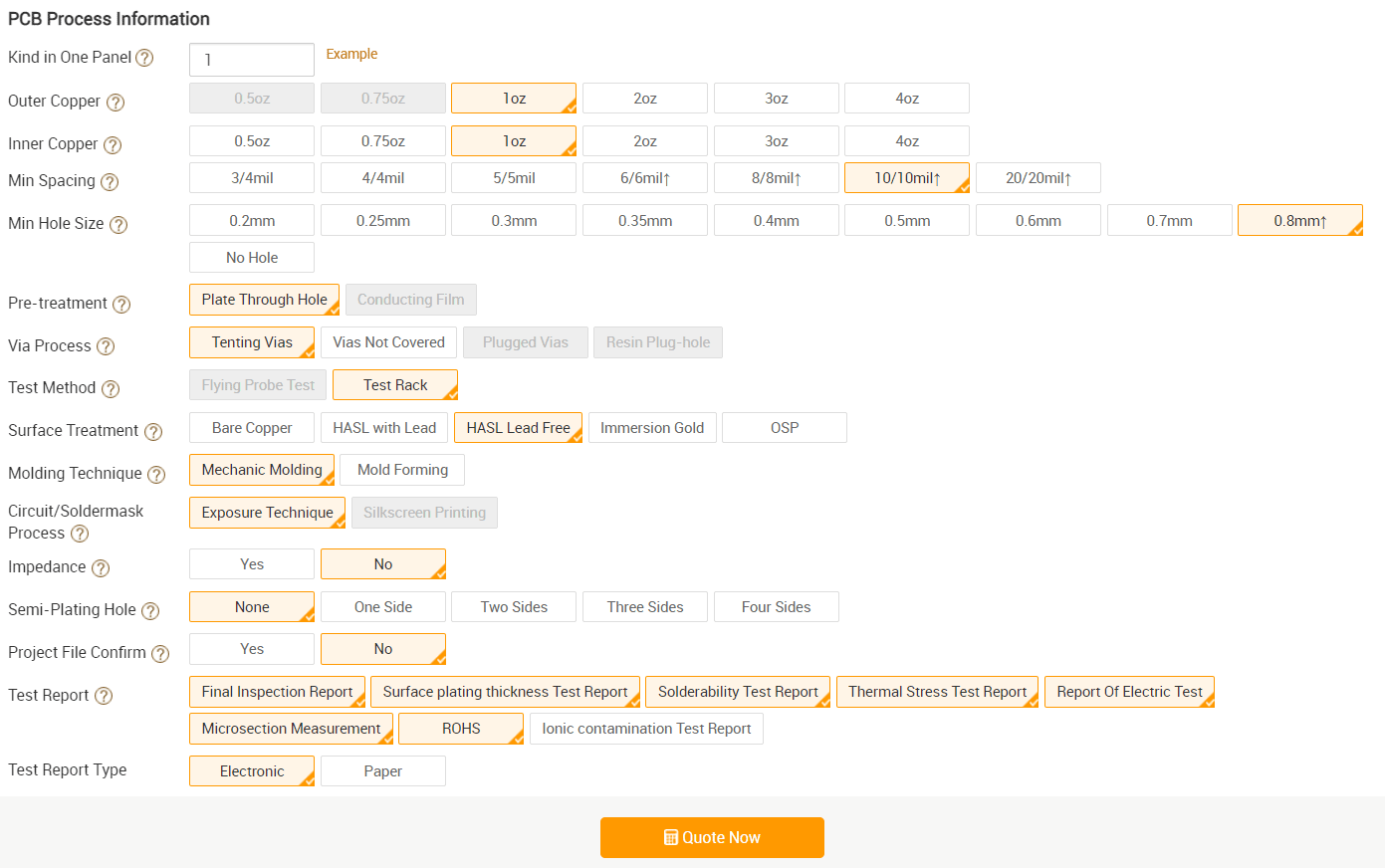Choose Immersion Gold surface treatment
Viewport: 1385px width, 868px height.
[x=652, y=428]
